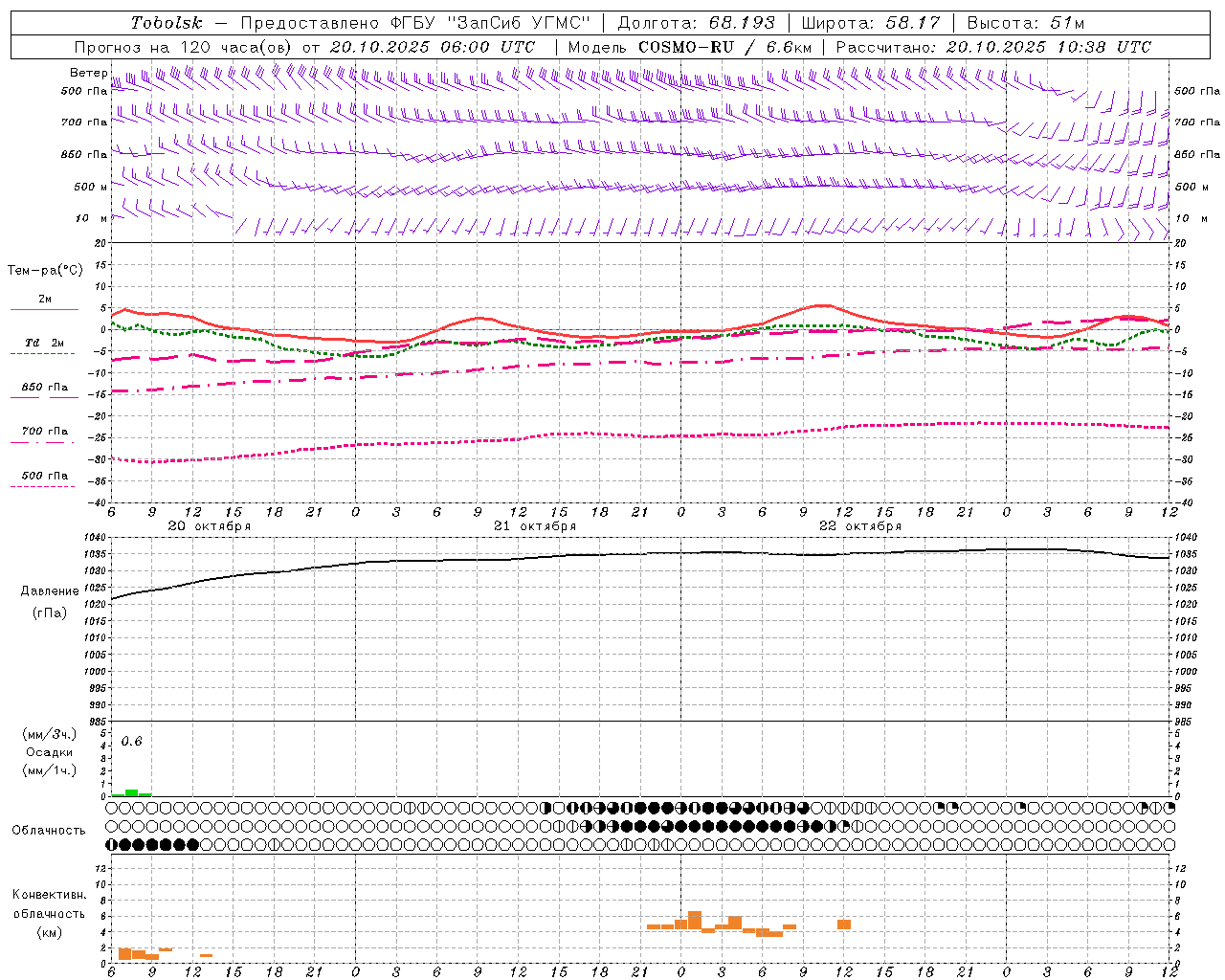Click the '500 гПа' temperature legend entry
Viewport: 1225px width, 980px height.
45,476
